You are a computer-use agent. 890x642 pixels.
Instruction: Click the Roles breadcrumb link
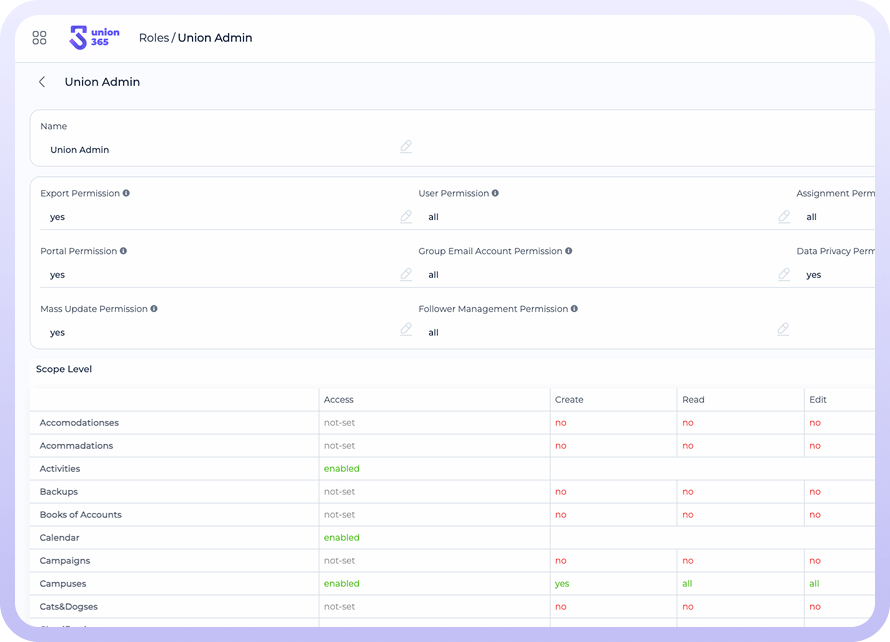point(153,38)
